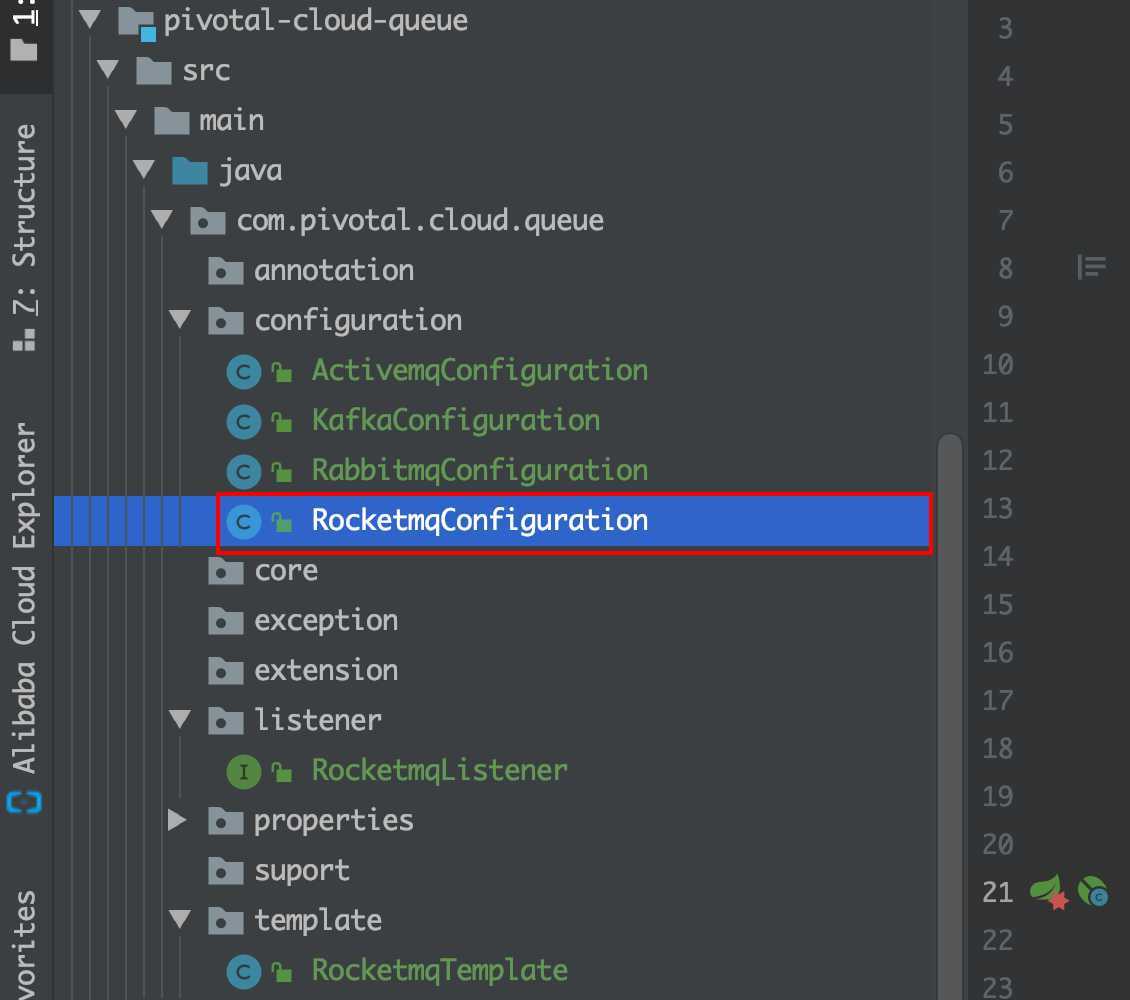Click the pivotal-cloud-queue module folder icon
The image size is (1130, 1000).
point(134,22)
